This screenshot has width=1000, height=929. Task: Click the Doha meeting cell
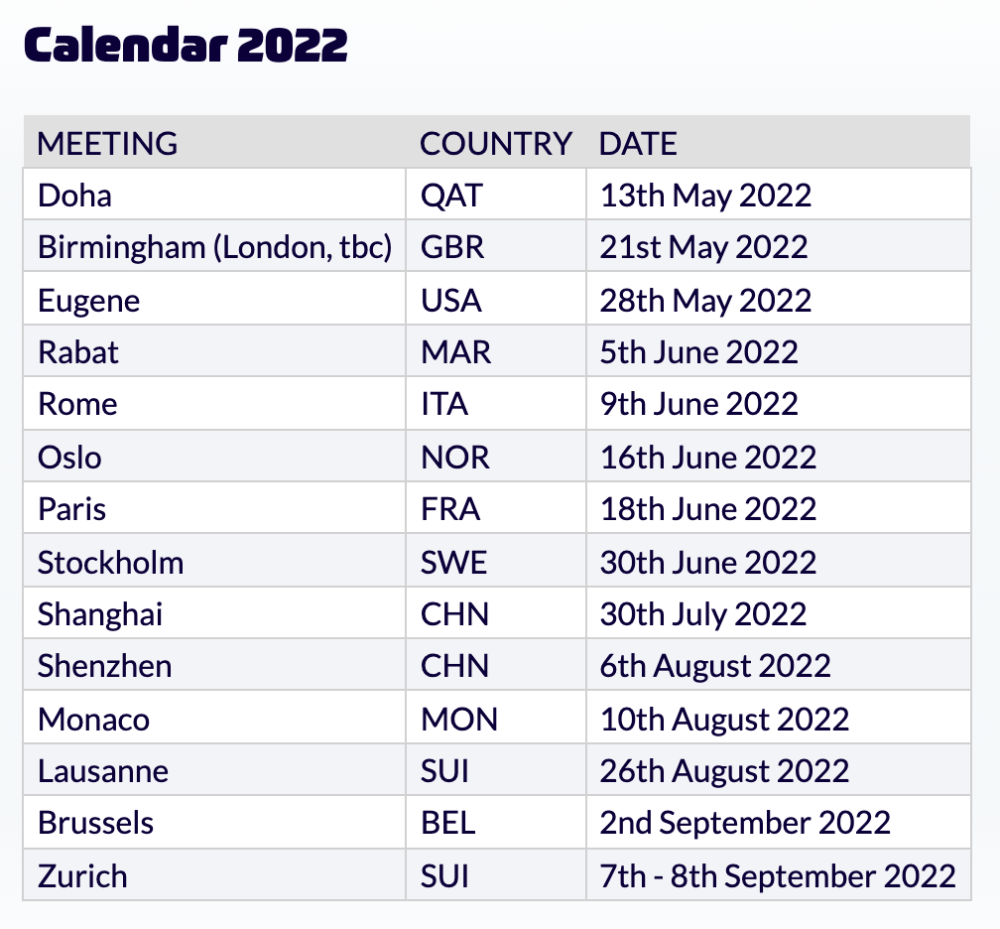74,195
